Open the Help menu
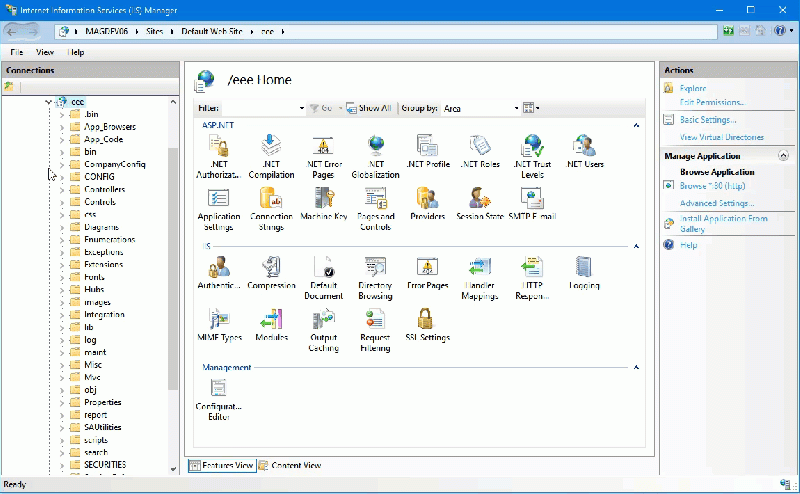Screen dimensions: 800x494 76,52
